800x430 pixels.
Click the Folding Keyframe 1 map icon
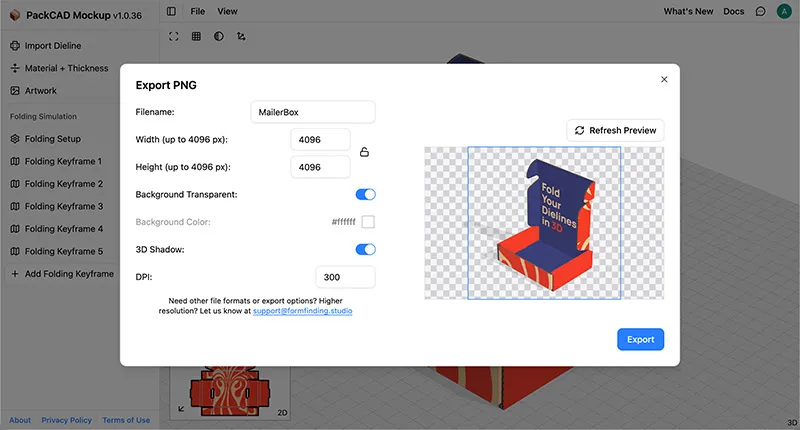[x=15, y=161]
